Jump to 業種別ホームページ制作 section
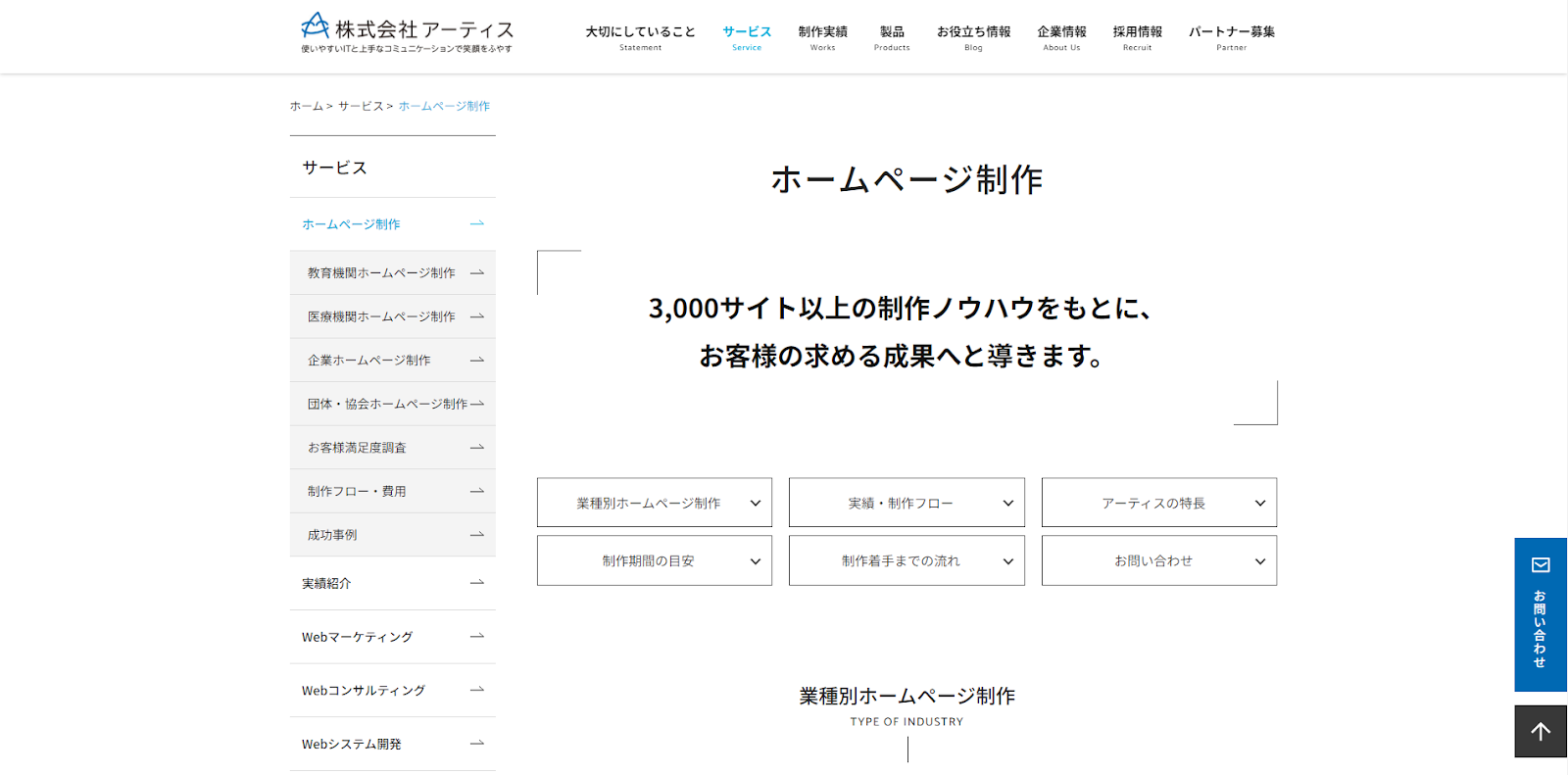The width and height of the screenshot is (1568, 775). [655, 503]
